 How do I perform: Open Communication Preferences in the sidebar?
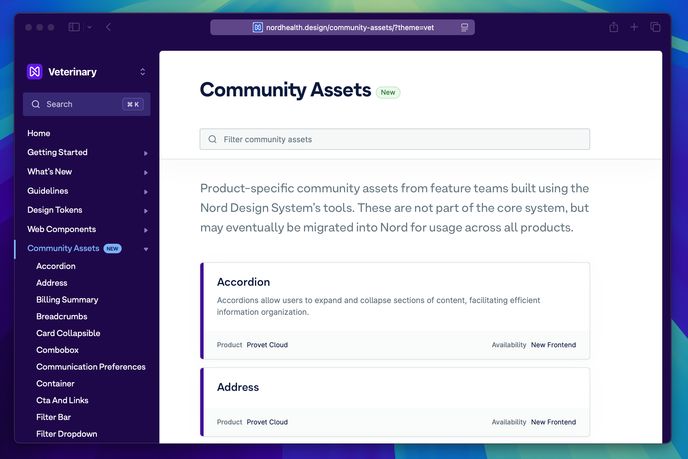[91, 366]
